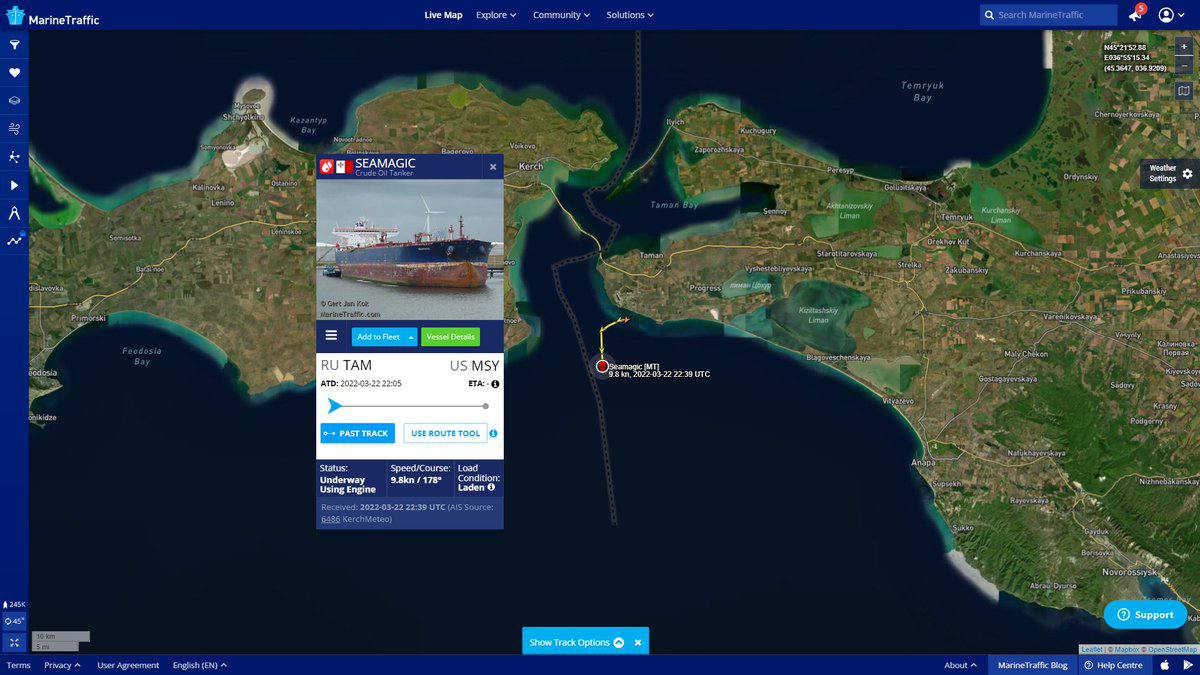Image resolution: width=1200 pixels, height=675 pixels.
Task: Expand Show Track Options
Action: point(576,642)
